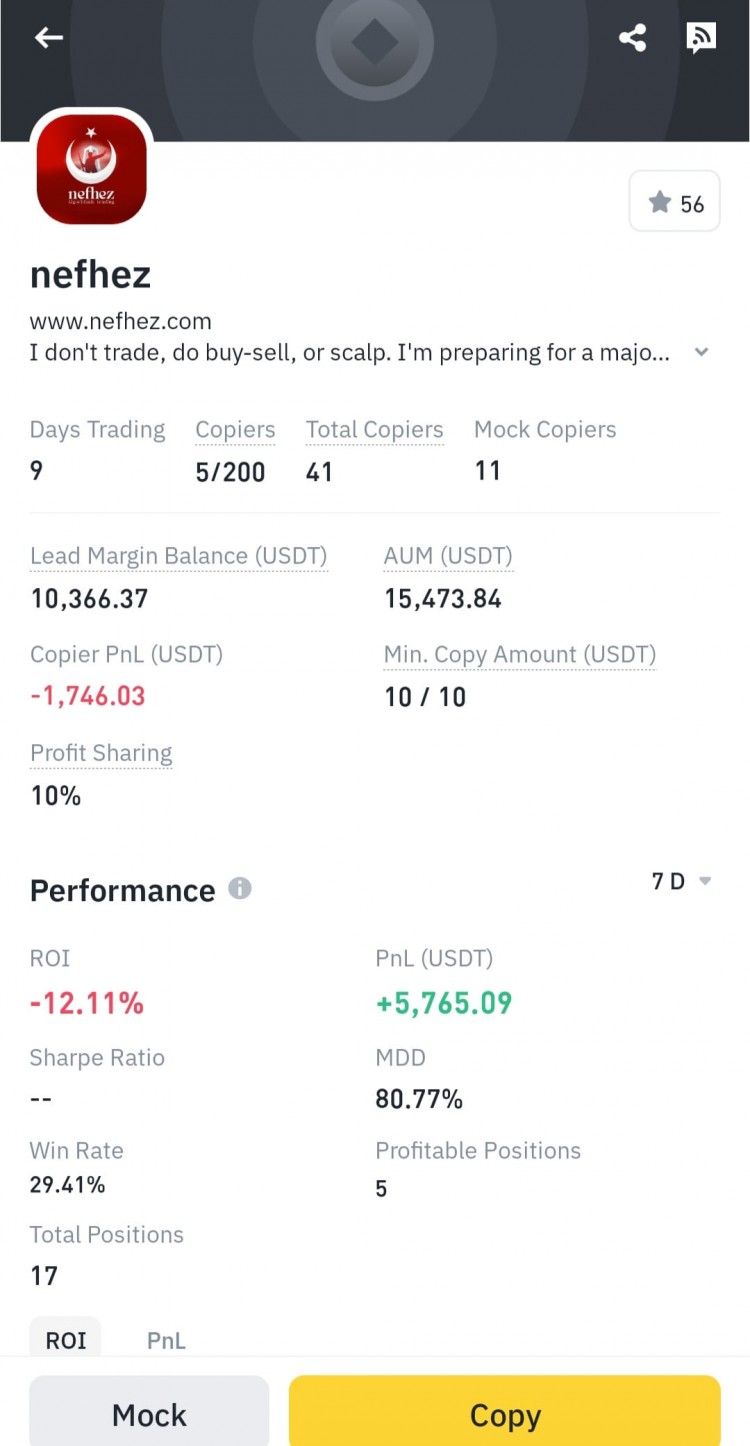
Task: Switch to the ROI chart tab
Action: 66,1340
